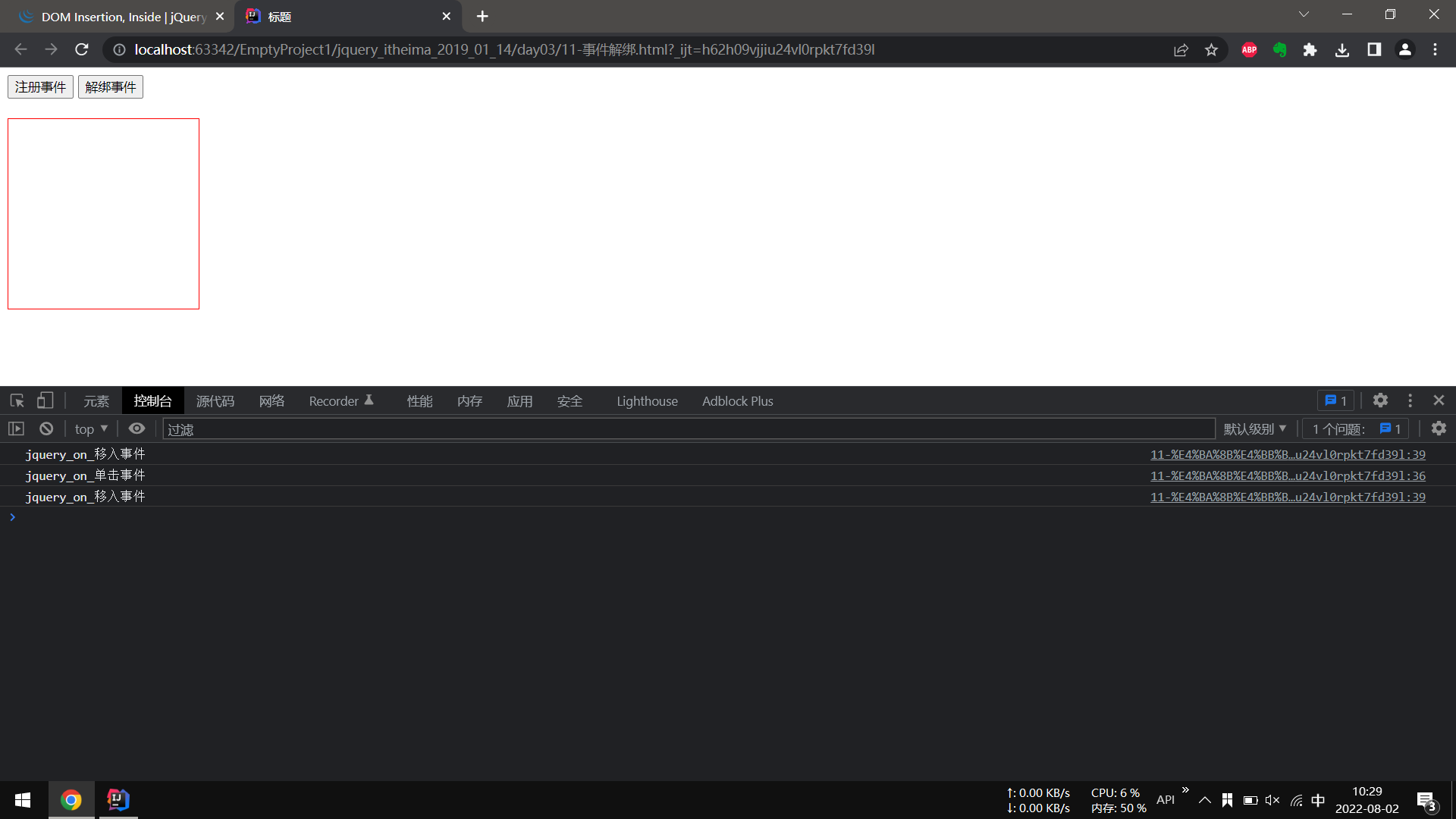
Task: Close the 标题 tab
Action: pos(447,16)
